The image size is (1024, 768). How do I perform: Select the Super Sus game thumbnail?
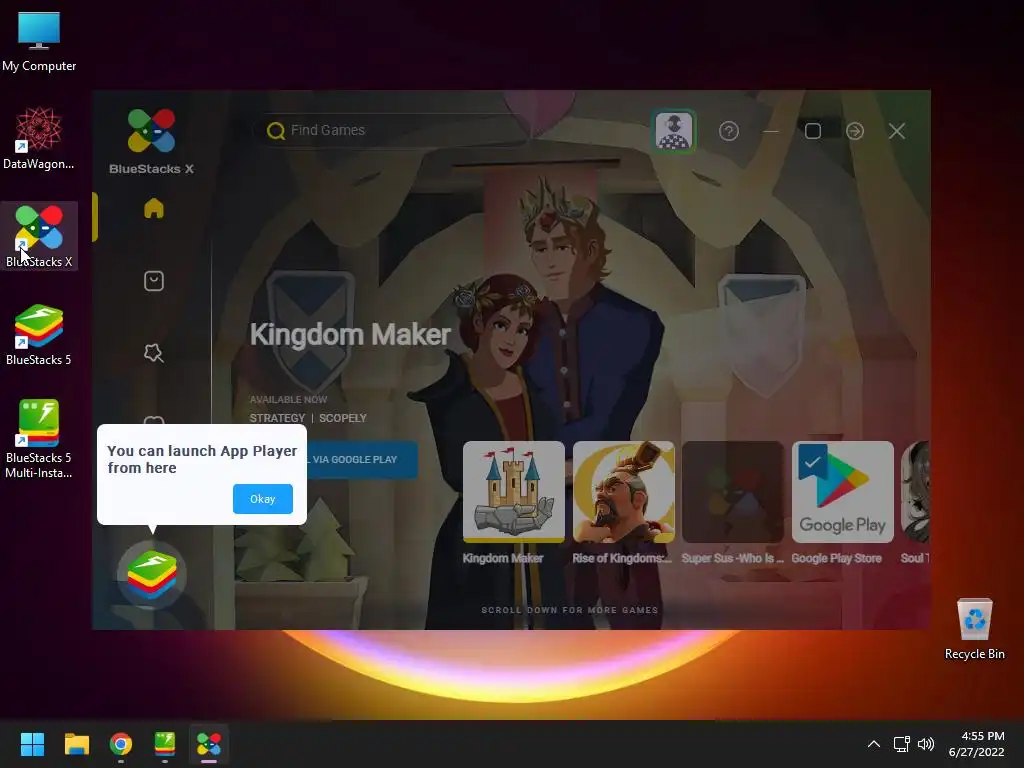click(x=733, y=492)
